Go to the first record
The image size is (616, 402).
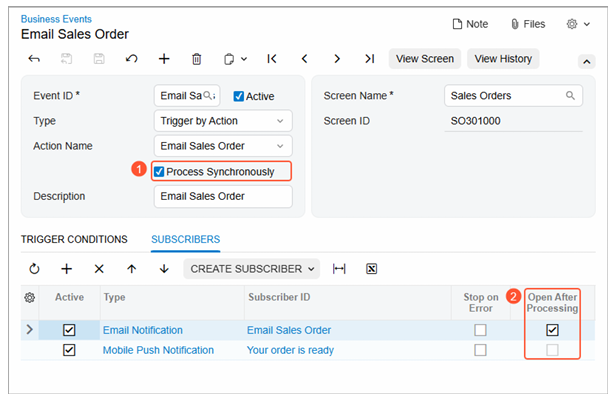tap(271, 59)
